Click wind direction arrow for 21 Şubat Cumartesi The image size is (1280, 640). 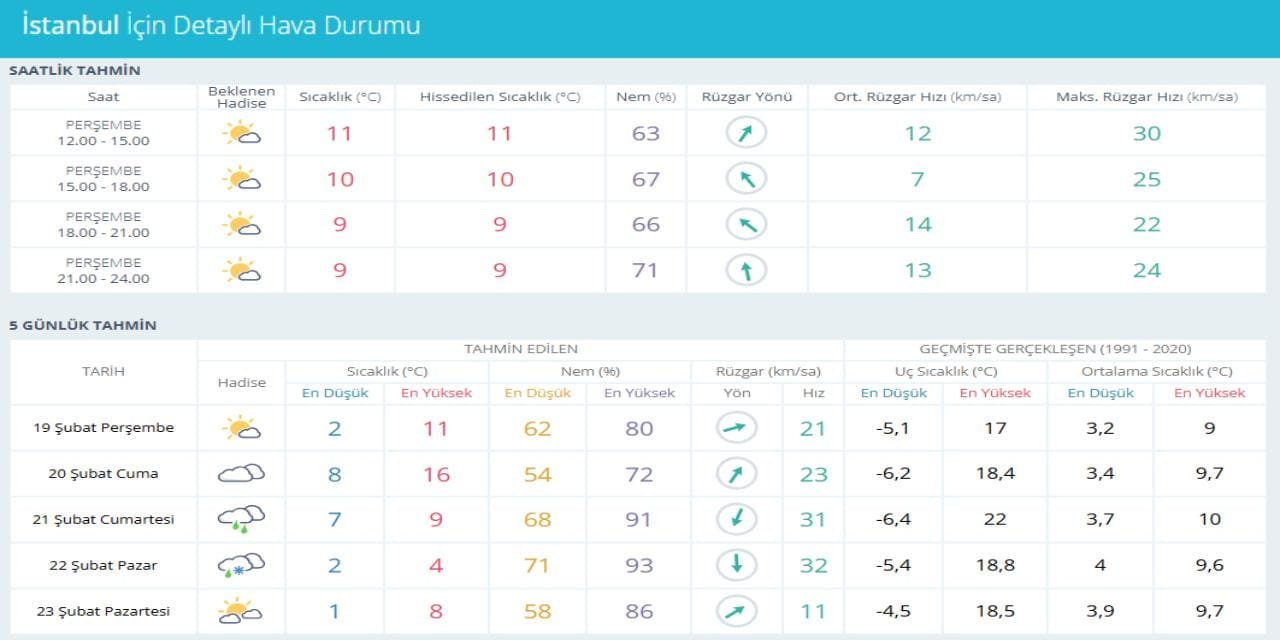tap(737, 519)
